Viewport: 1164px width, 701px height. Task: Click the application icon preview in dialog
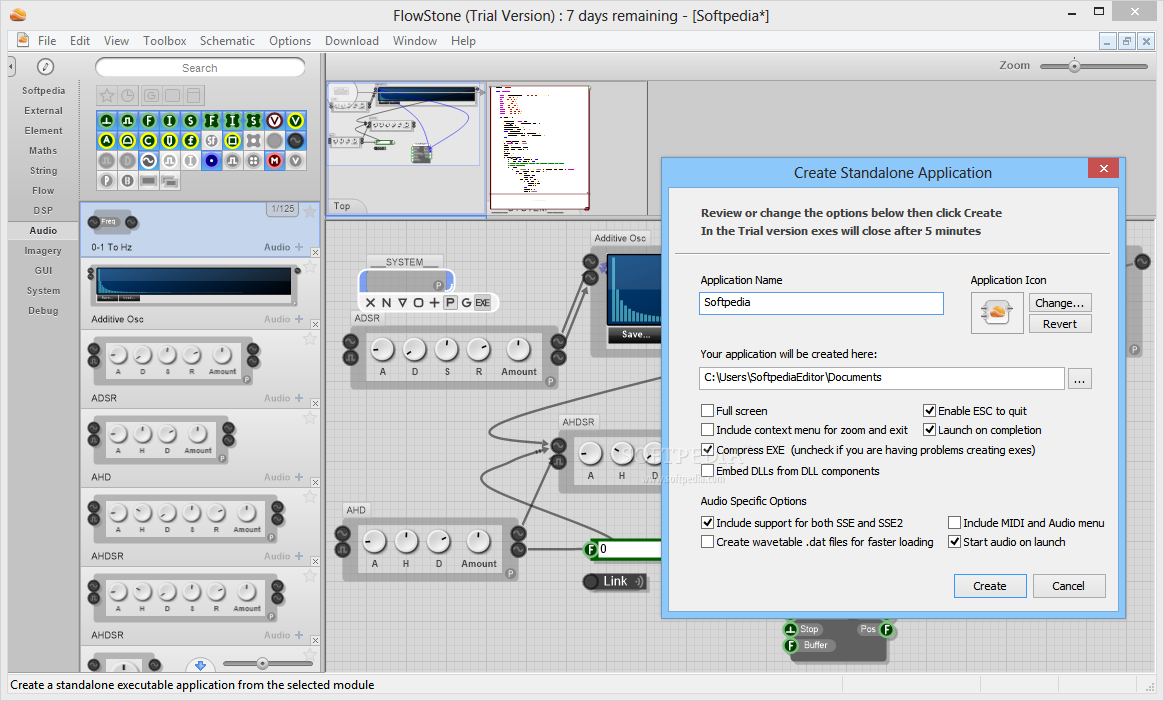click(997, 313)
